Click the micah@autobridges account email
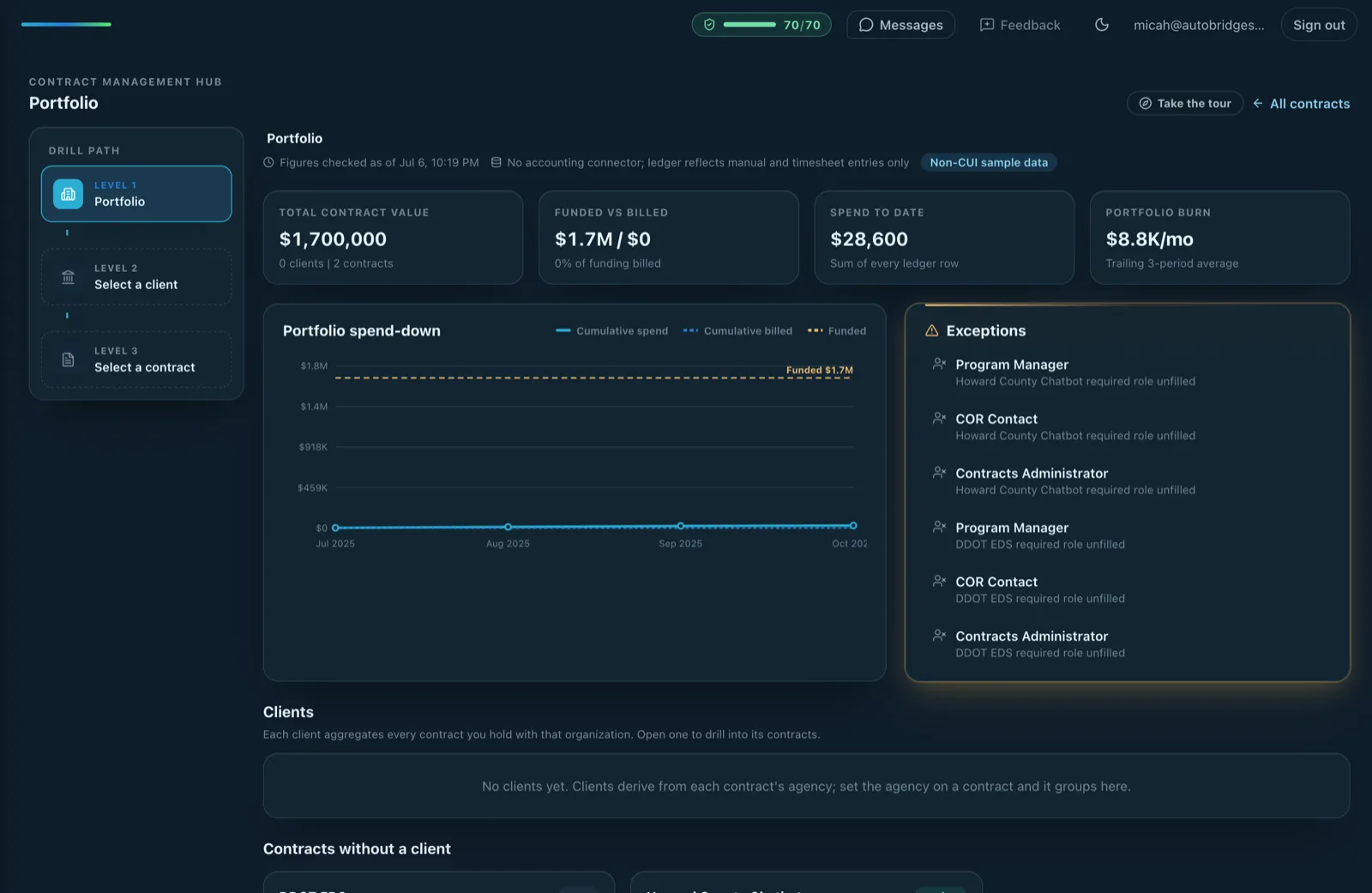 coord(1199,25)
